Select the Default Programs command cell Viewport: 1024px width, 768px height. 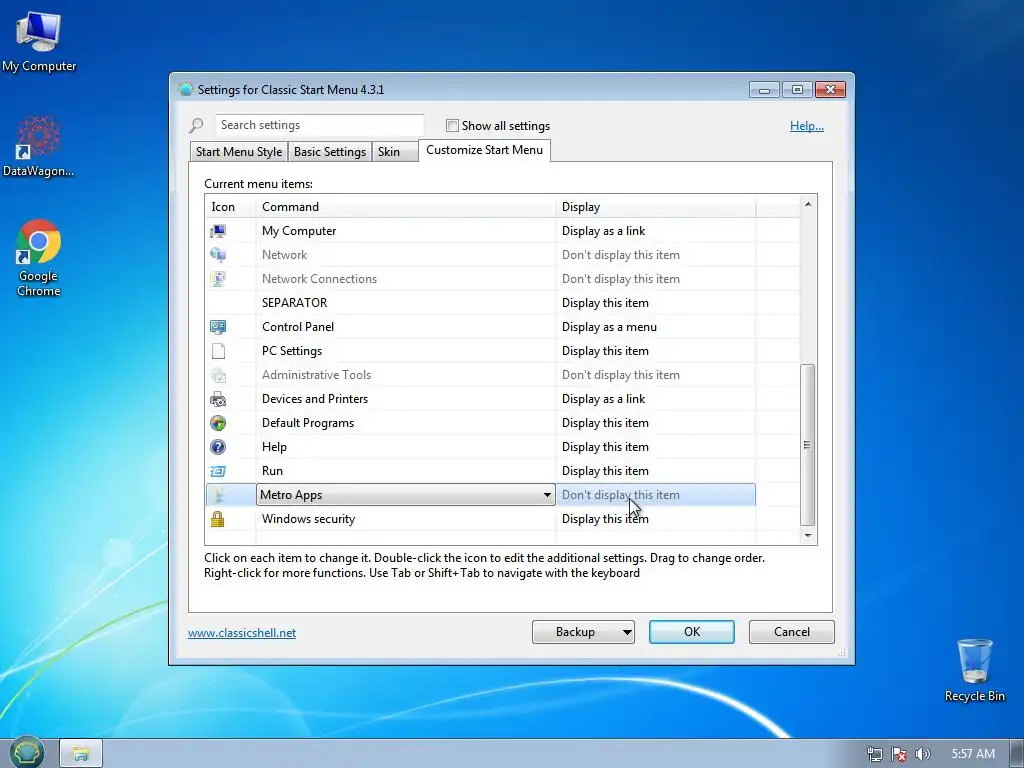coord(406,423)
